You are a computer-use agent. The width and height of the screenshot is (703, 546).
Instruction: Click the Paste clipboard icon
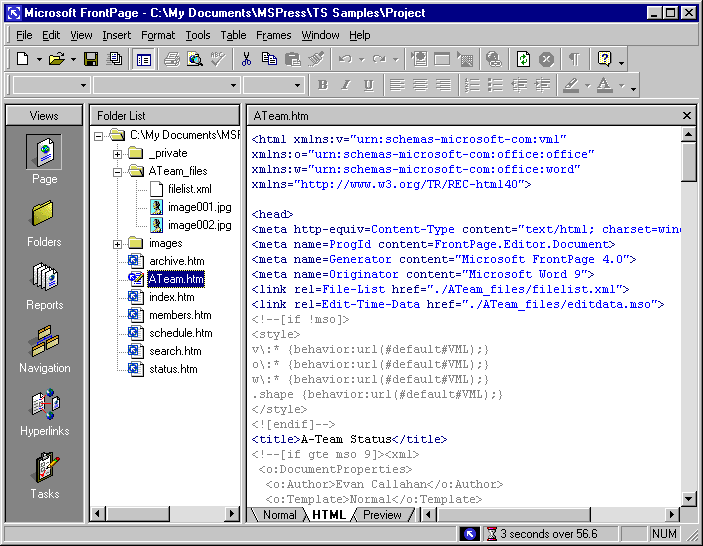(x=292, y=59)
